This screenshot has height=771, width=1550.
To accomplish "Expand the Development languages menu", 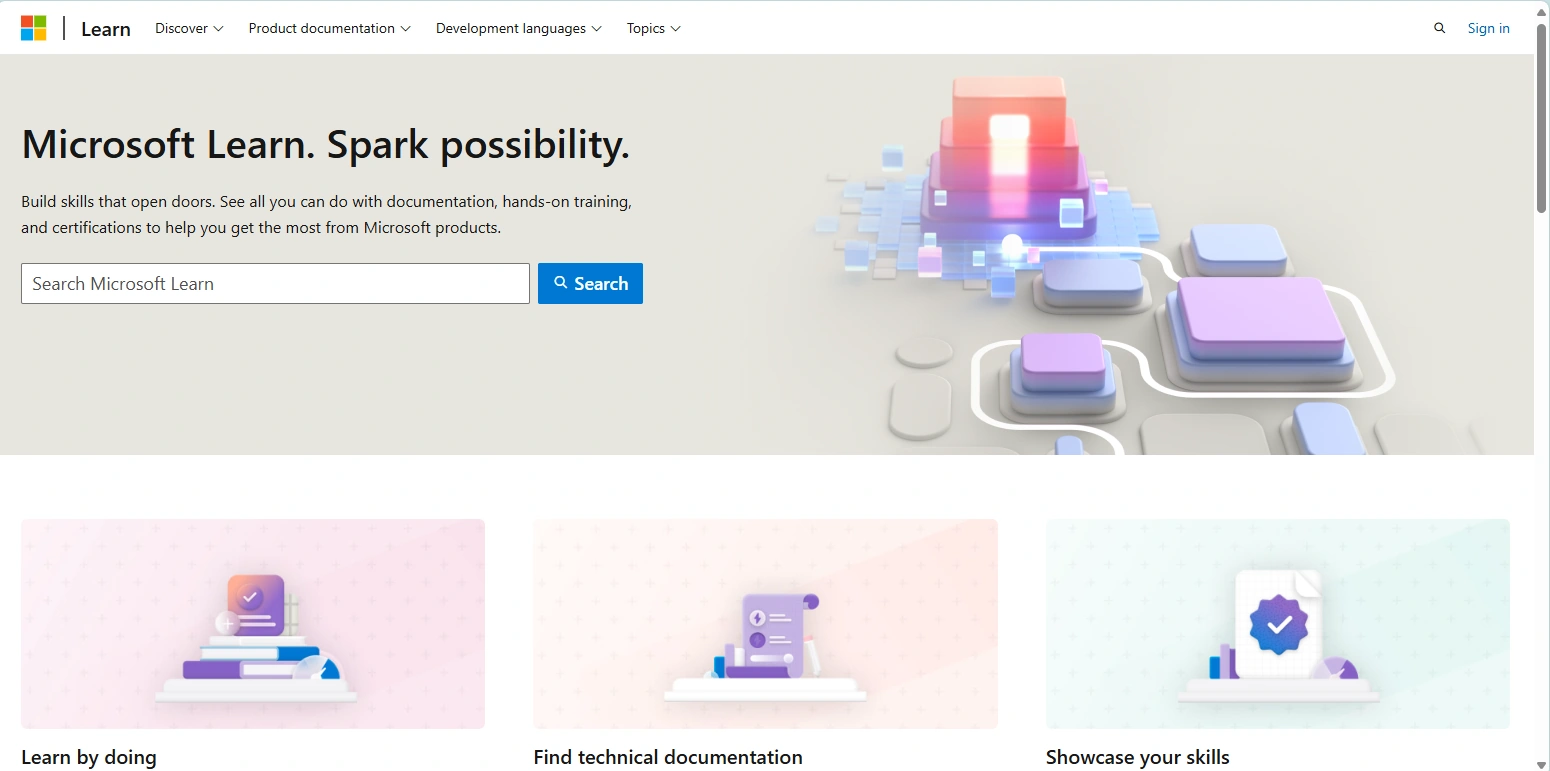I will [519, 28].
